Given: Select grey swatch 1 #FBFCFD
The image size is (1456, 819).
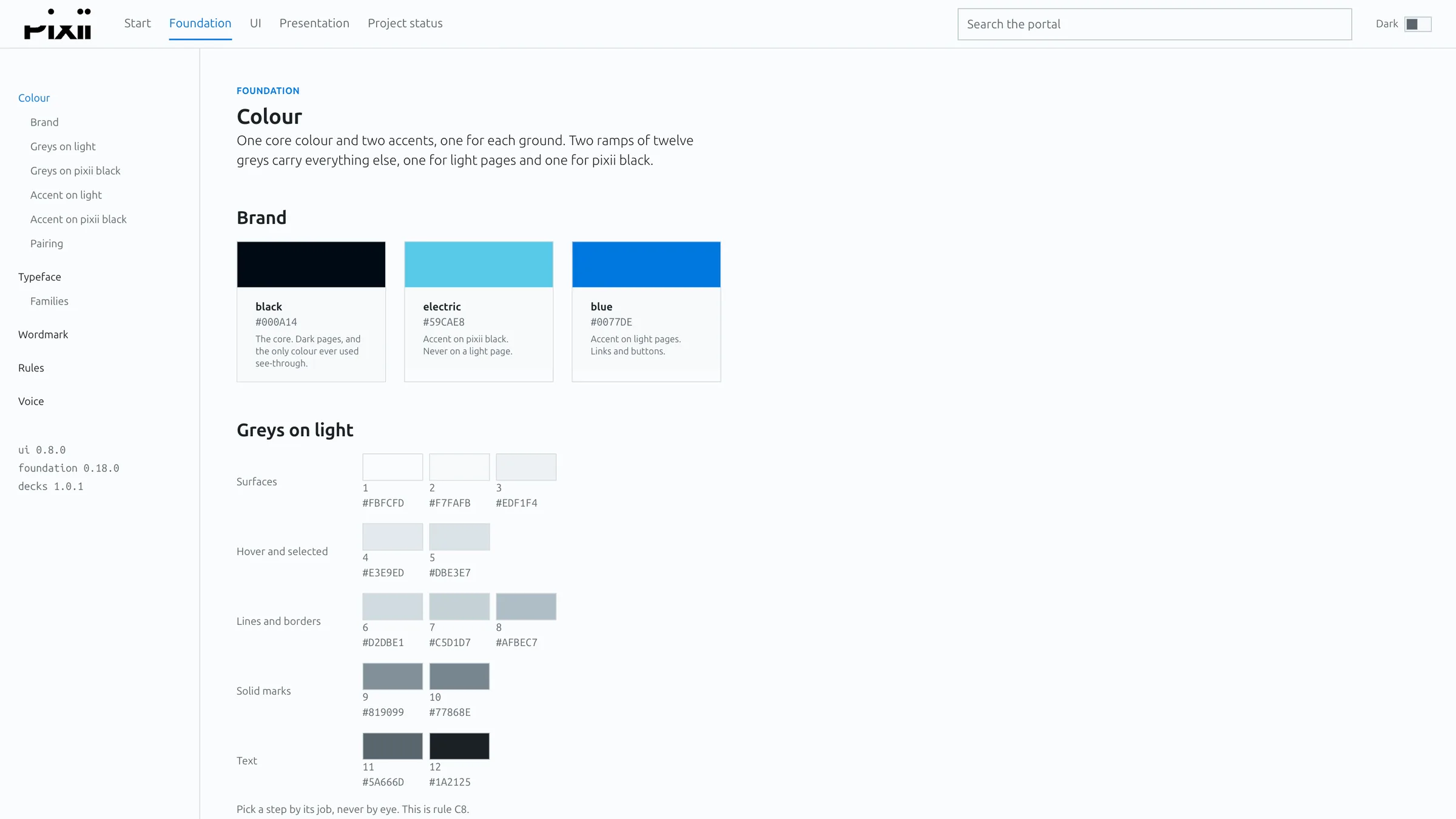Looking at the screenshot, I should pos(393,467).
